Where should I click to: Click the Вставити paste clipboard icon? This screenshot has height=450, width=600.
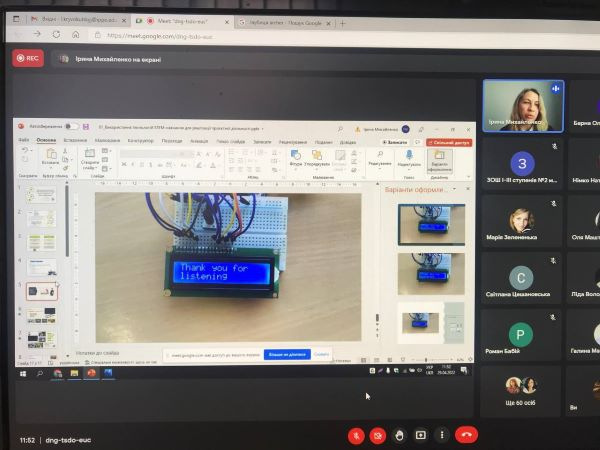coord(51,154)
